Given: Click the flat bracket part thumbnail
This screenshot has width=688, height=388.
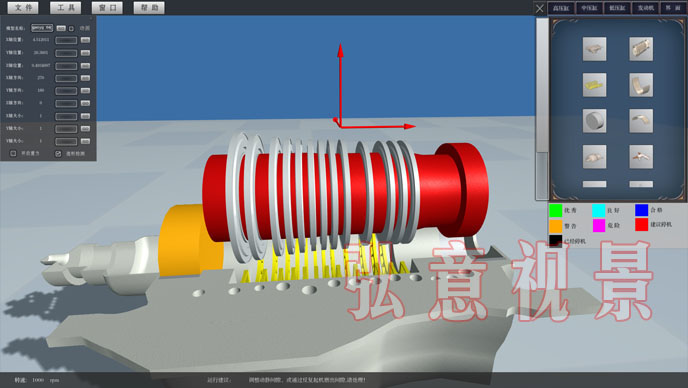Looking at the screenshot, I should [x=595, y=49].
